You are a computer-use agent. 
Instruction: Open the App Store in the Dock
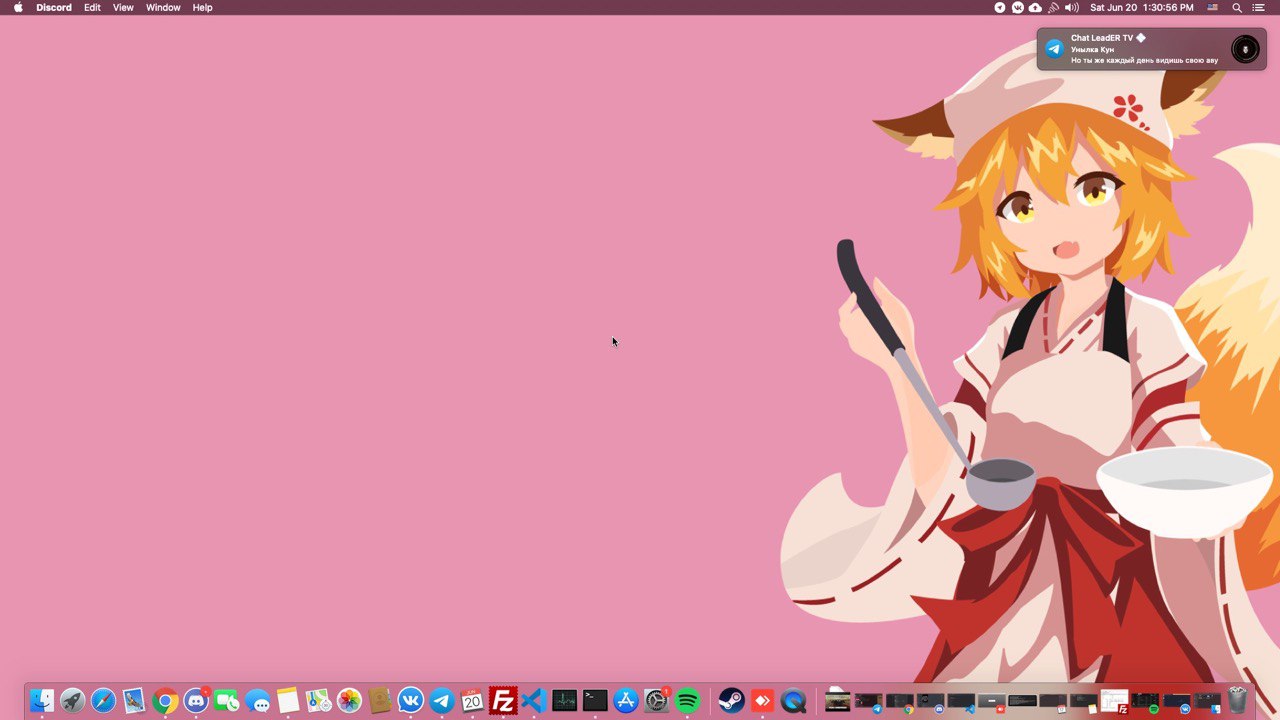point(626,701)
